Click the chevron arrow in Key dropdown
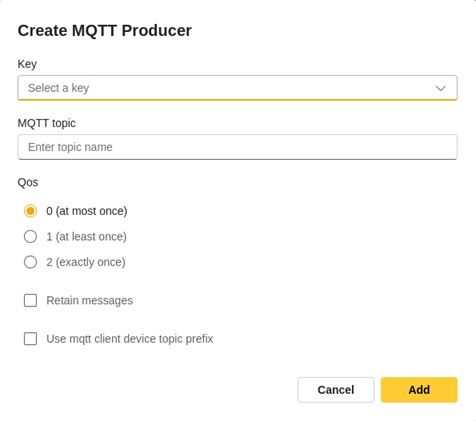This screenshot has height=421, width=476. click(441, 88)
